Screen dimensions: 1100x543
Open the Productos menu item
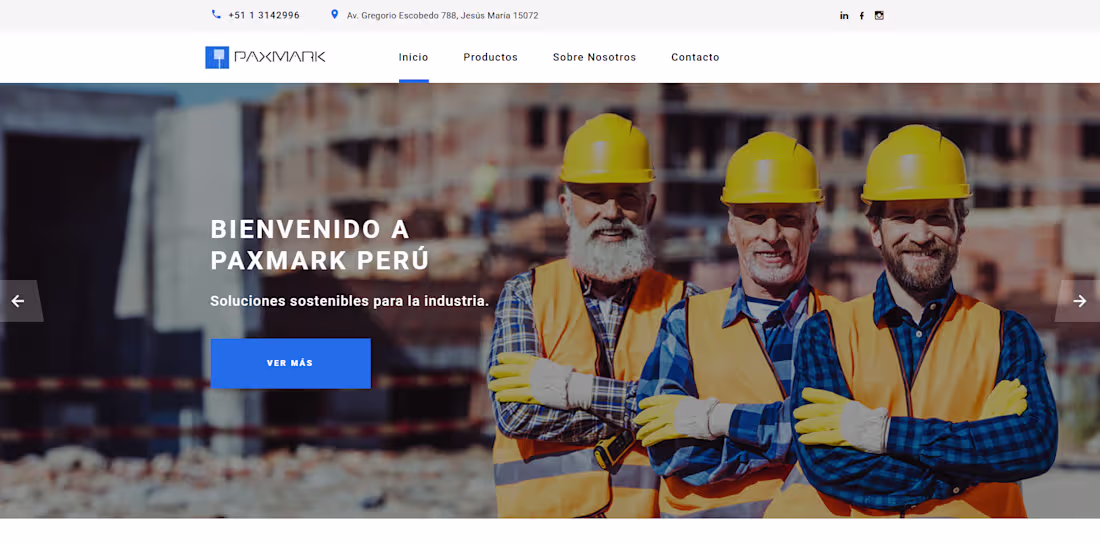490,58
